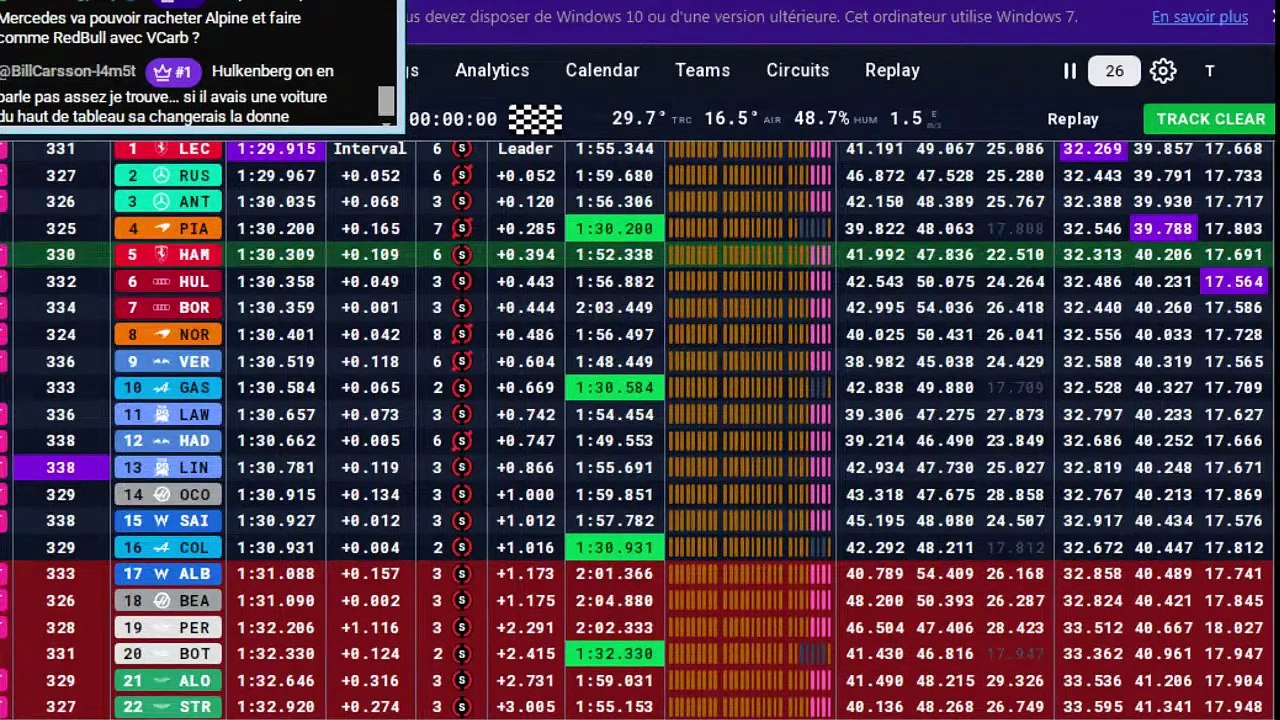Click the purple 1:29.915 best lap

coord(276,149)
